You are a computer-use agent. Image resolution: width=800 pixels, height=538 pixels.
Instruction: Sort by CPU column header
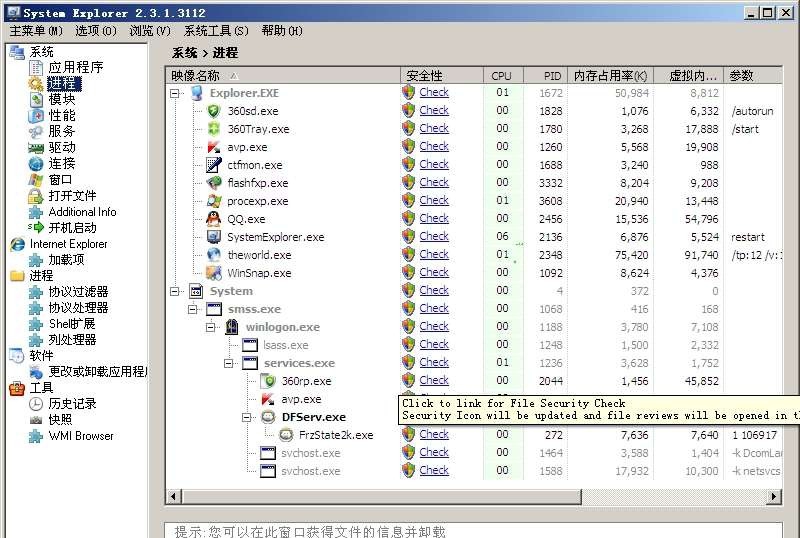pyautogui.click(x=503, y=76)
